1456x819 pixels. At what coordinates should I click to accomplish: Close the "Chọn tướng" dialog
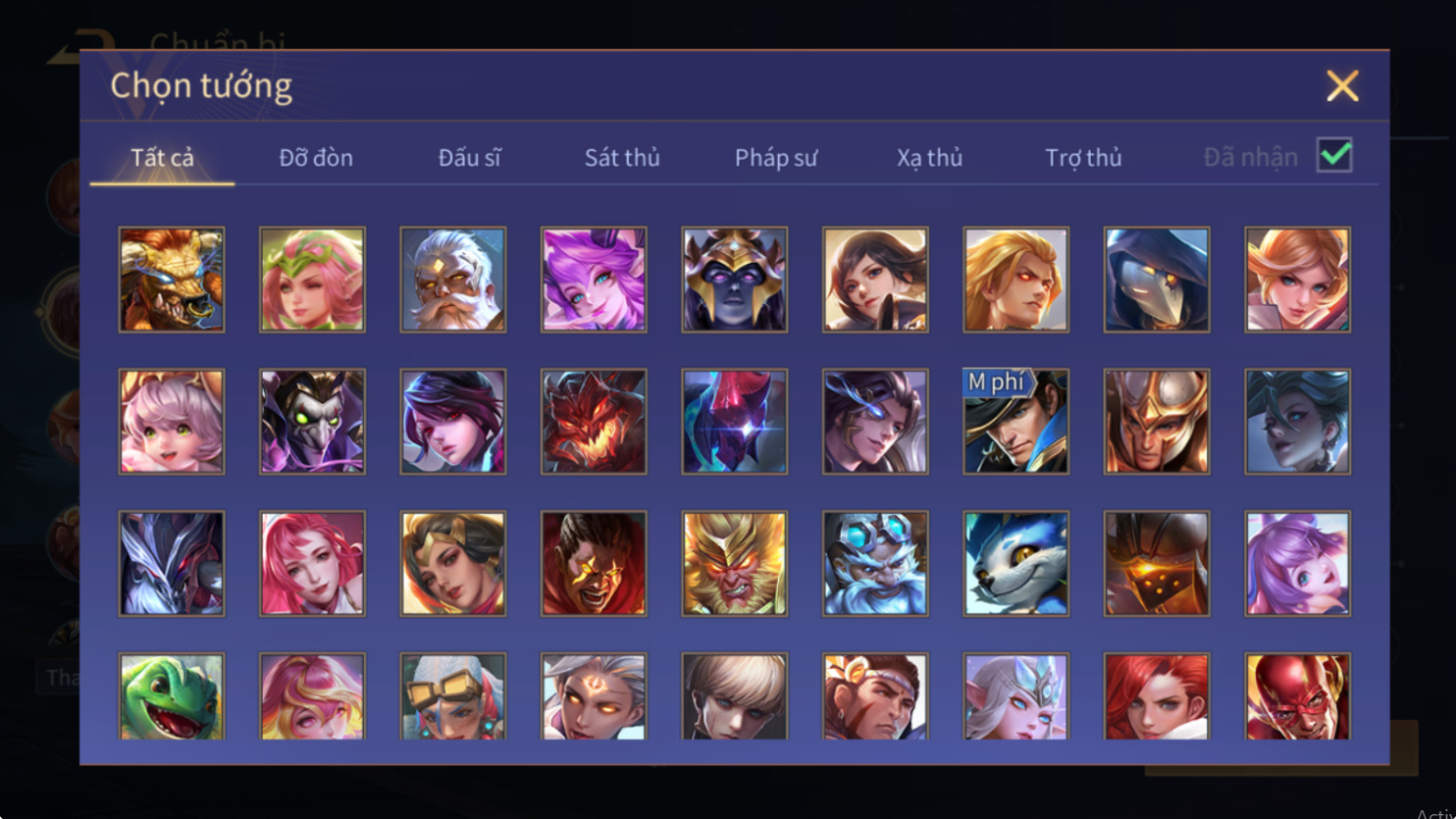click(1342, 86)
